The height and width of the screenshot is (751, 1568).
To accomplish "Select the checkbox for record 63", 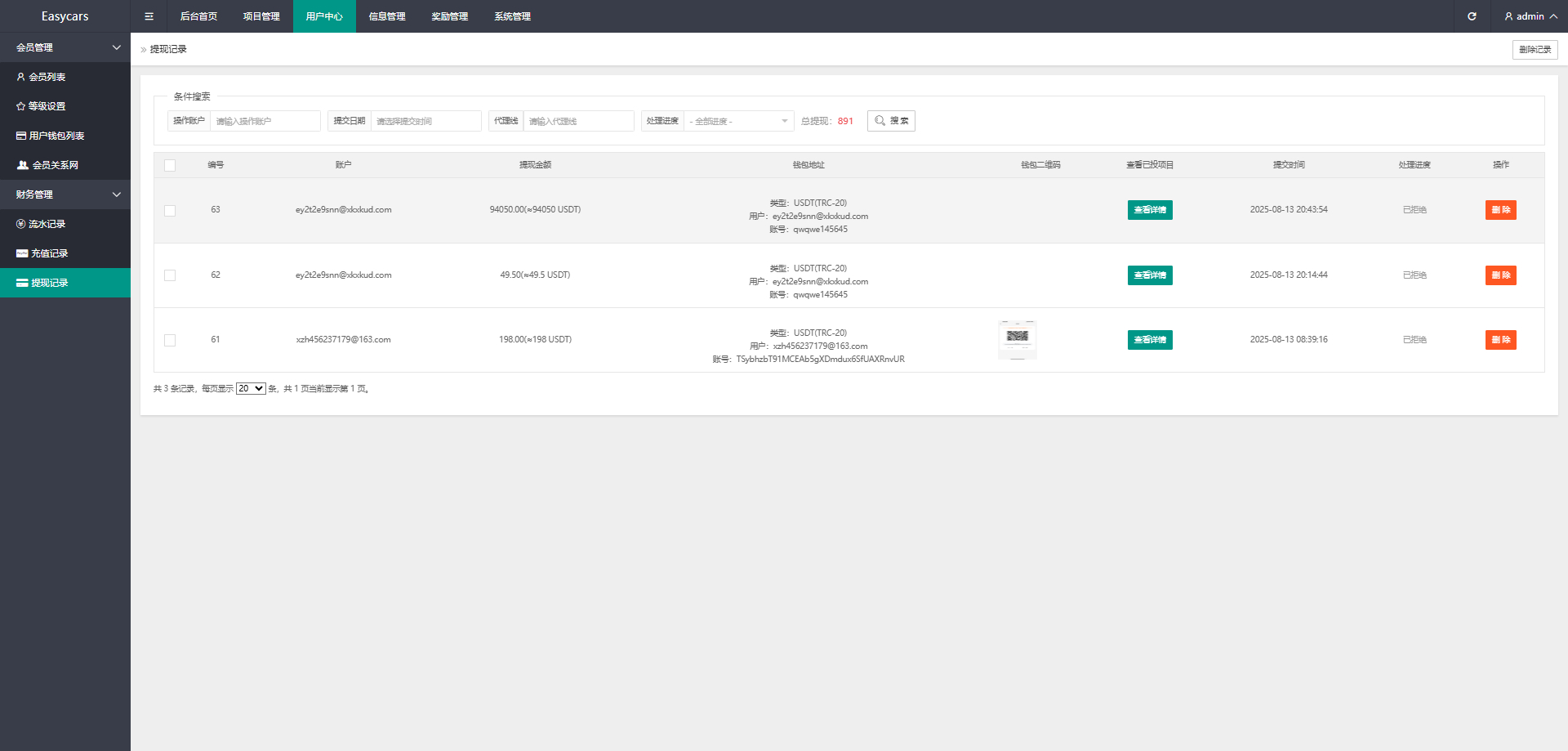I will click(170, 210).
